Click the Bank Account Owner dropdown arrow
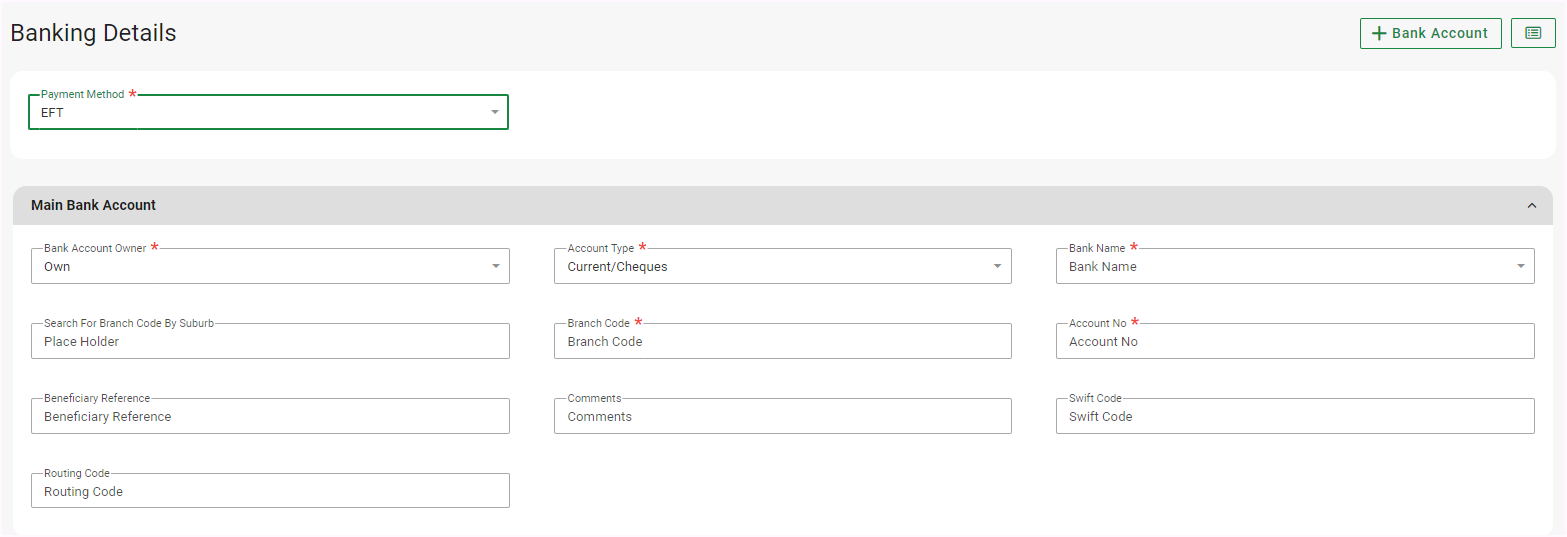The width and height of the screenshot is (1567, 537). 496,267
